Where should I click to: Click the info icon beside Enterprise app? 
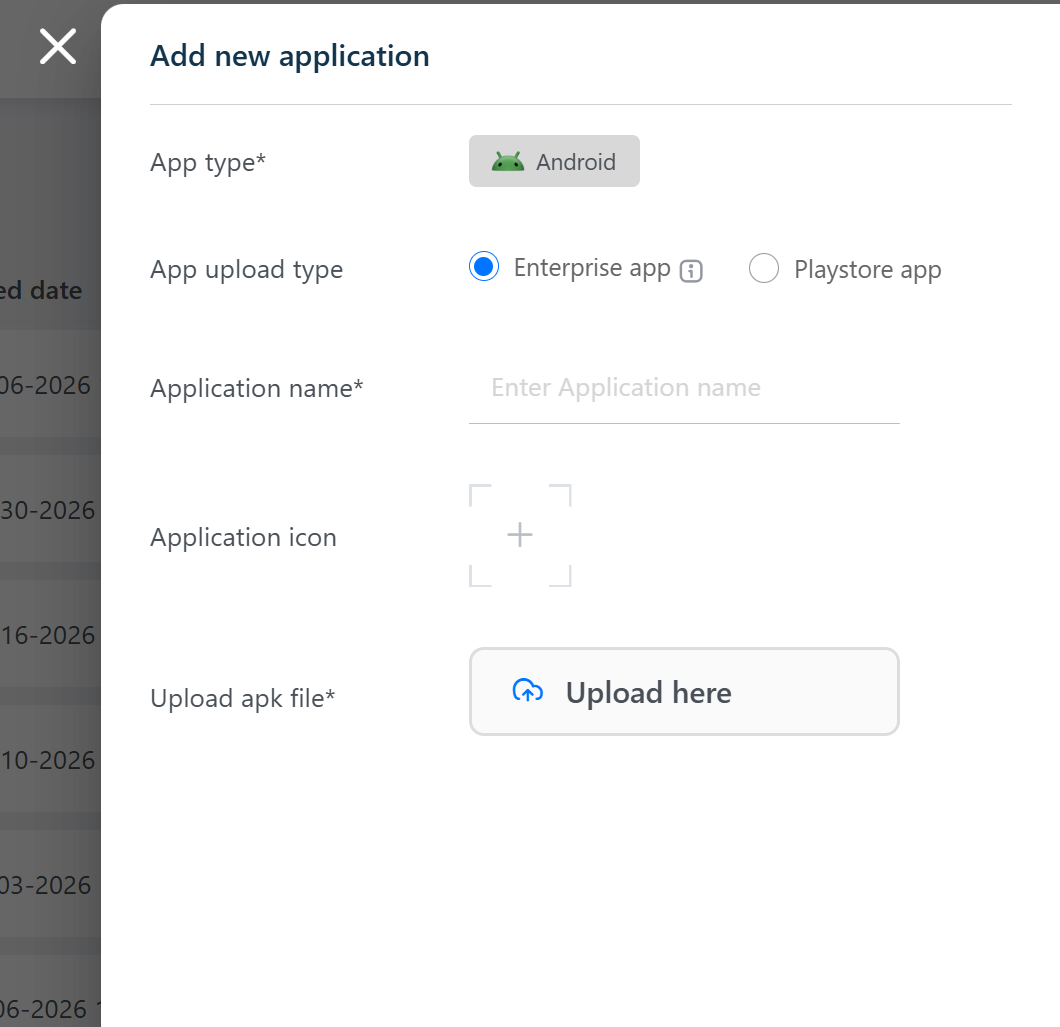click(x=691, y=271)
